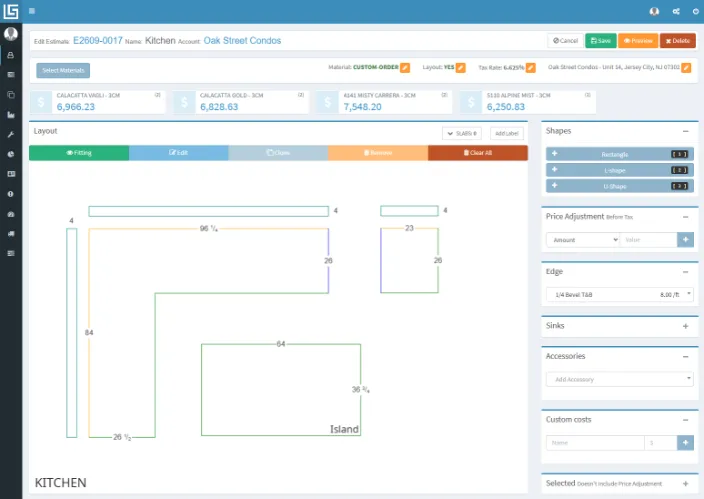Click the 96 1/4 dimension label
Screen dimensions: 704x499
(209, 229)
